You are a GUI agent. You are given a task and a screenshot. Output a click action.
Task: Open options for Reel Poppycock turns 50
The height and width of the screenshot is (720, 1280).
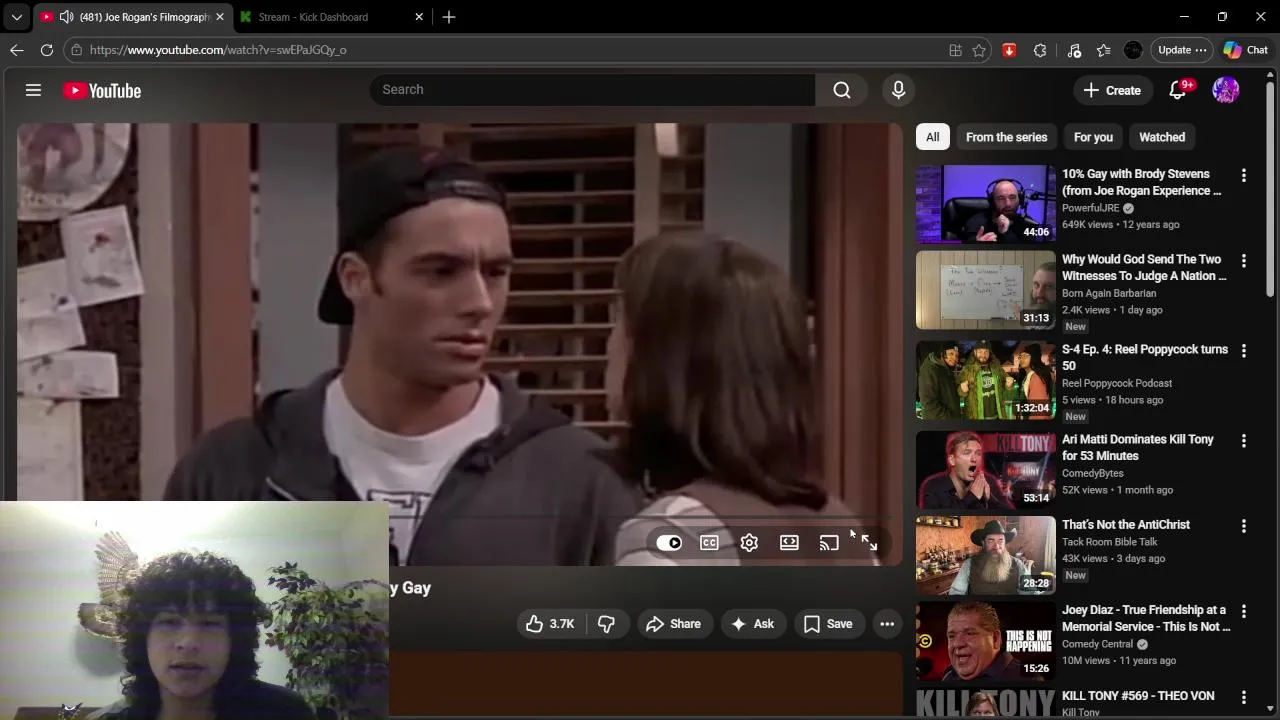(1244, 351)
